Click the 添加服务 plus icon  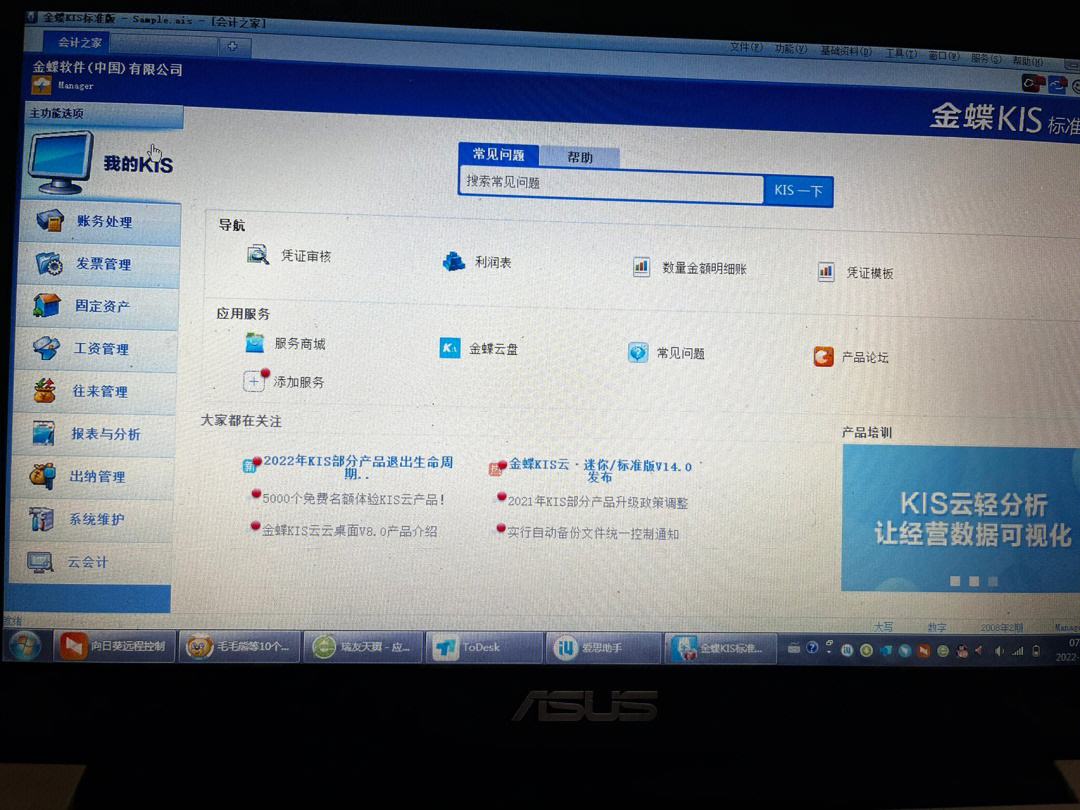coord(254,380)
